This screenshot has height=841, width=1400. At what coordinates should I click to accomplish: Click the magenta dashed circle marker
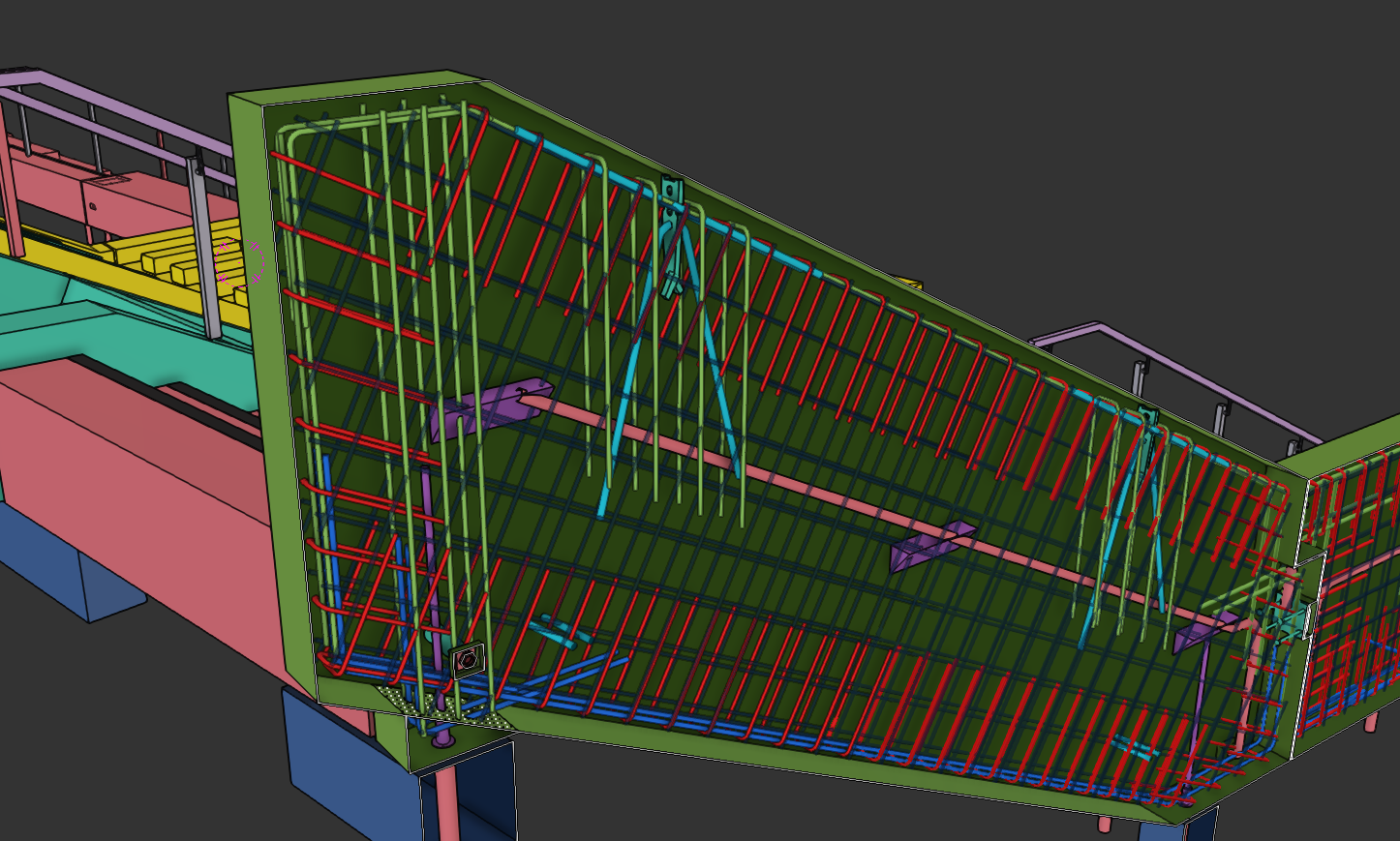tap(256, 261)
